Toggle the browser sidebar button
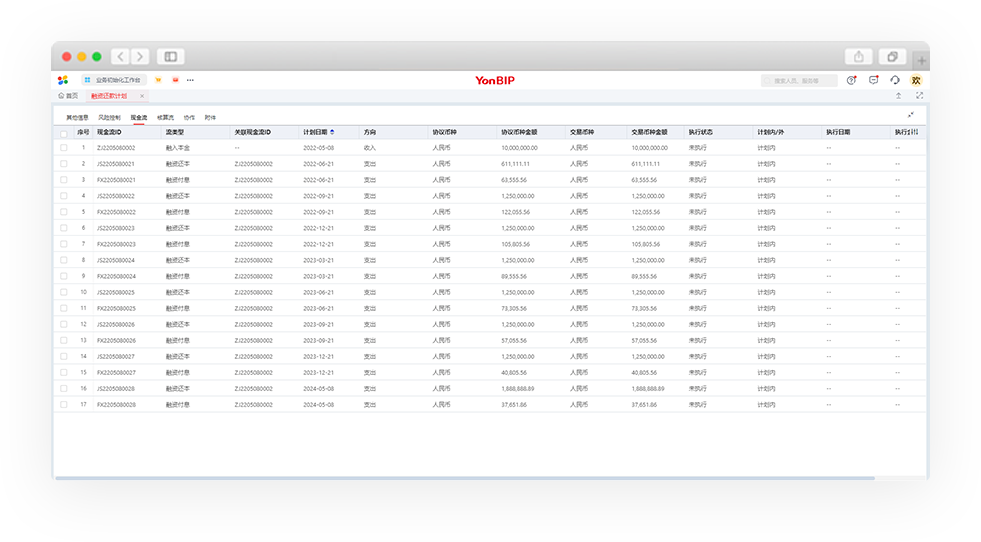 click(170, 56)
